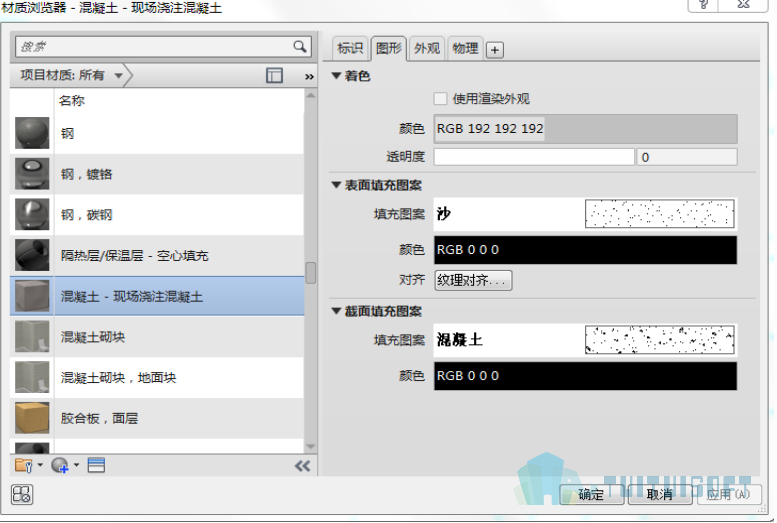Click the 胶合板，面层 wood thumbnail
The height and width of the screenshot is (523, 777).
tap(32, 418)
